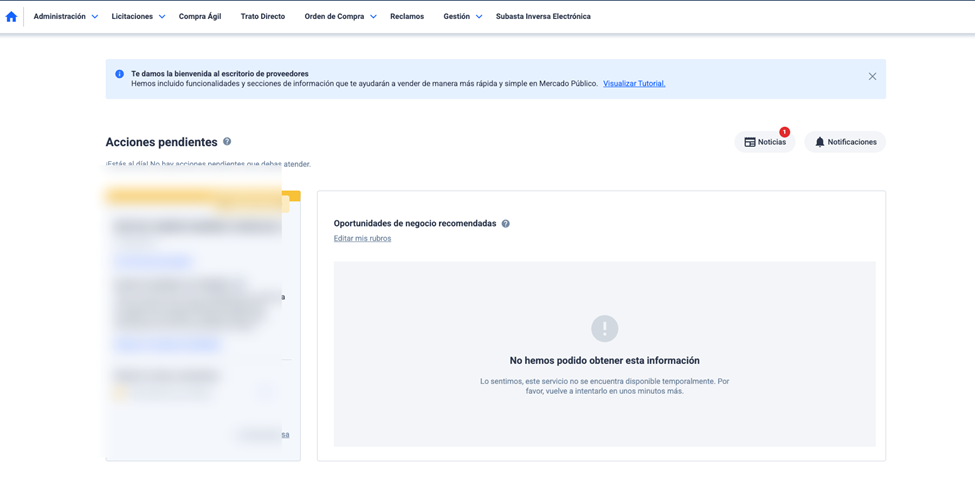This screenshot has height=477, width=975.
Task: Click the blue info icon in welcome banner
Action: [119, 74]
